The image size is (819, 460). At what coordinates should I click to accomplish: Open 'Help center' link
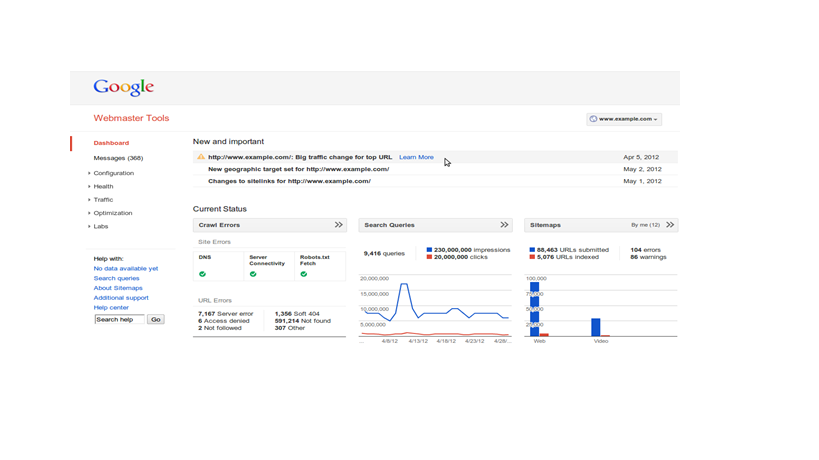[111, 308]
